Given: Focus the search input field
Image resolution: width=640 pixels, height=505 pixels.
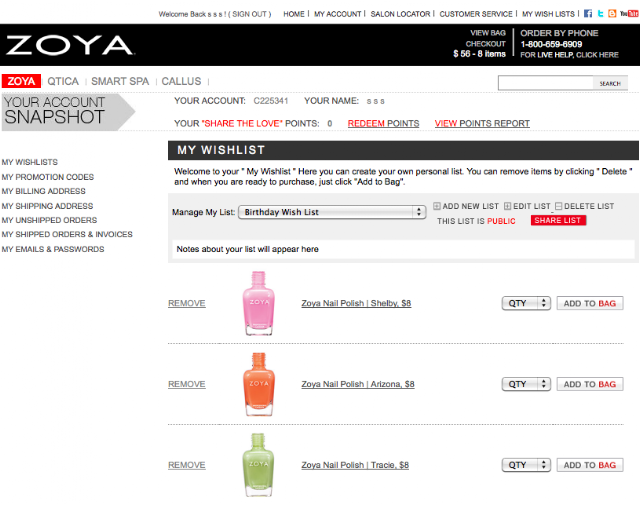Looking at the screenshot, I should (x=545, y=83).
